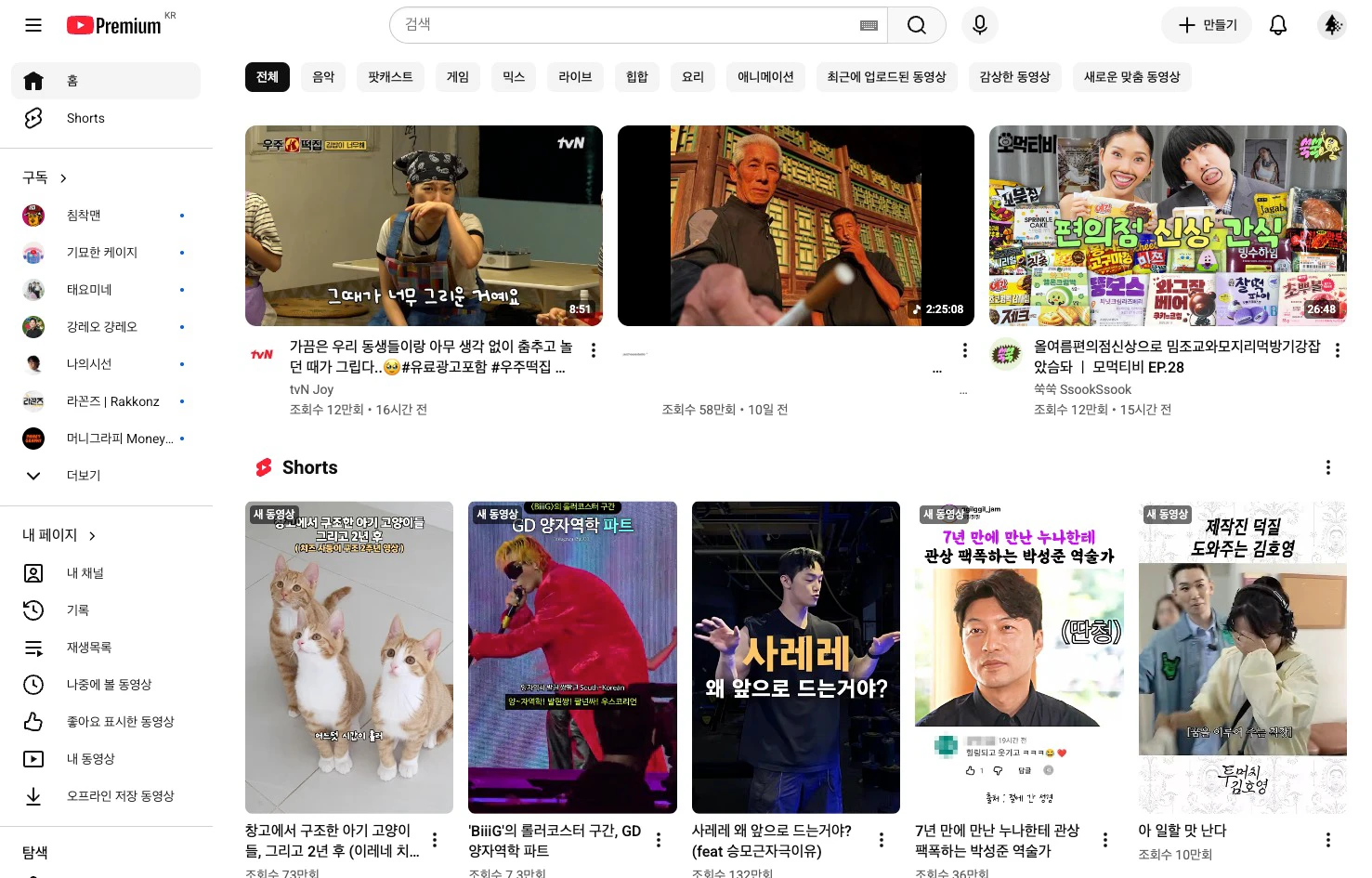Open the account avatar menu
Screen dimensions: 1372x878
point(1332,25)
